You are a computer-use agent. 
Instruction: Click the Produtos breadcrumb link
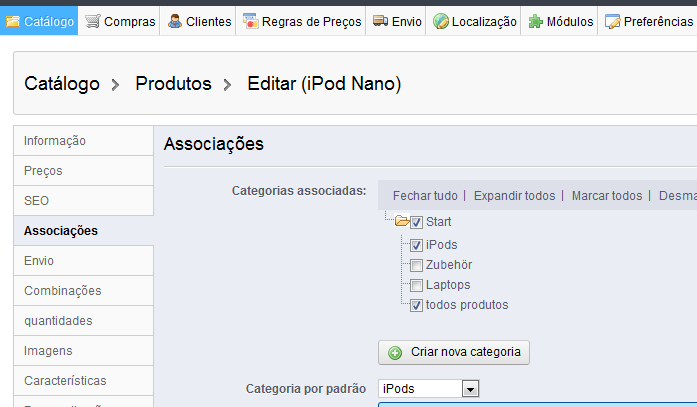173,84
